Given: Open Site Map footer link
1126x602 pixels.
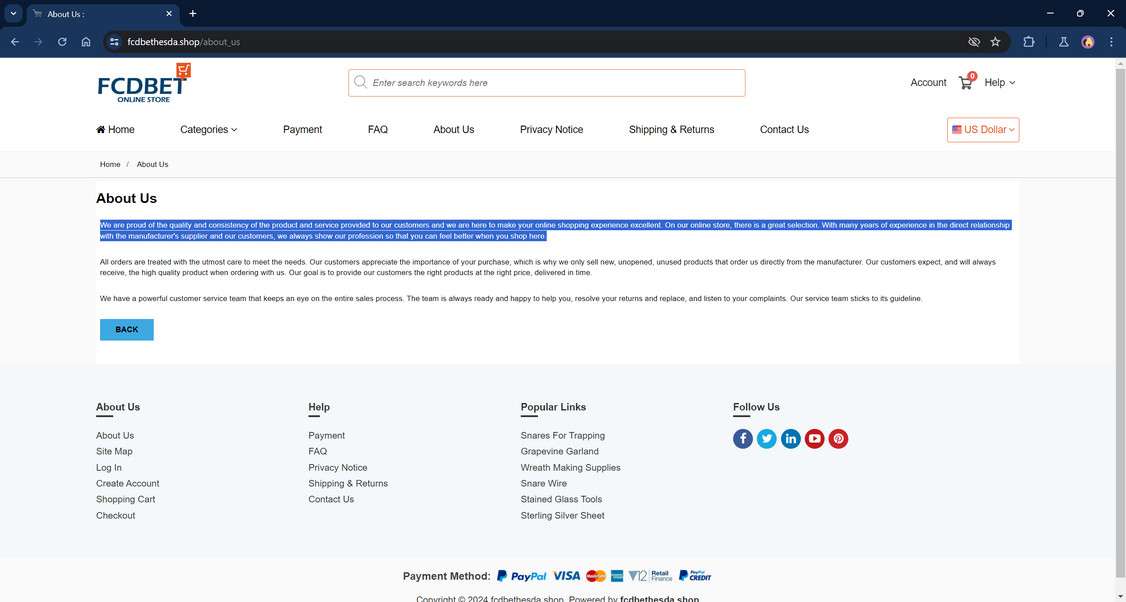Looking at the screenshot, I should click(114, 451).
